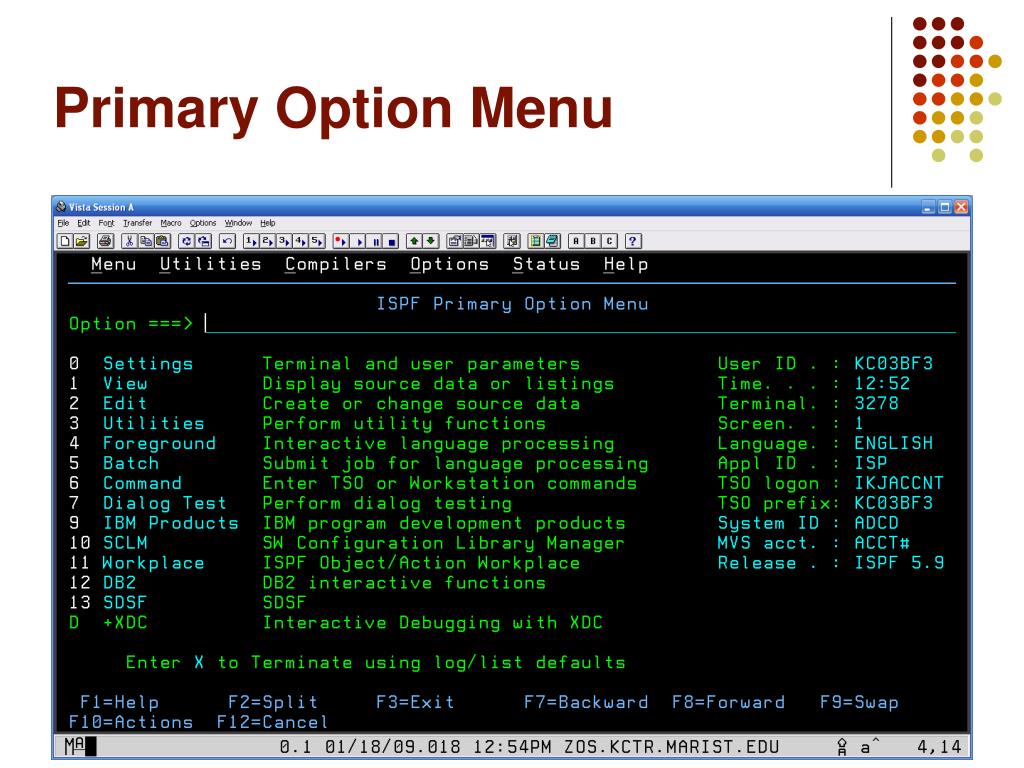Viewport: 1024px width, 768px height.
Task: Start macro recording with red dot icon
Action: [340, 242]
